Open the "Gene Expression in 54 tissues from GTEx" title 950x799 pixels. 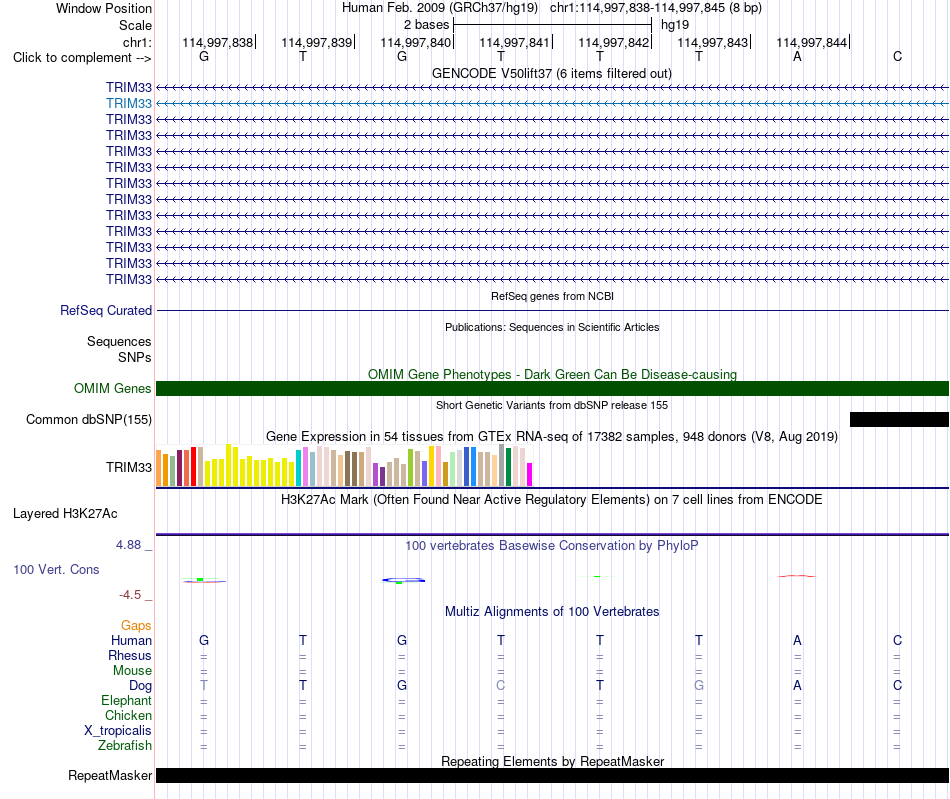coord(552,437)
